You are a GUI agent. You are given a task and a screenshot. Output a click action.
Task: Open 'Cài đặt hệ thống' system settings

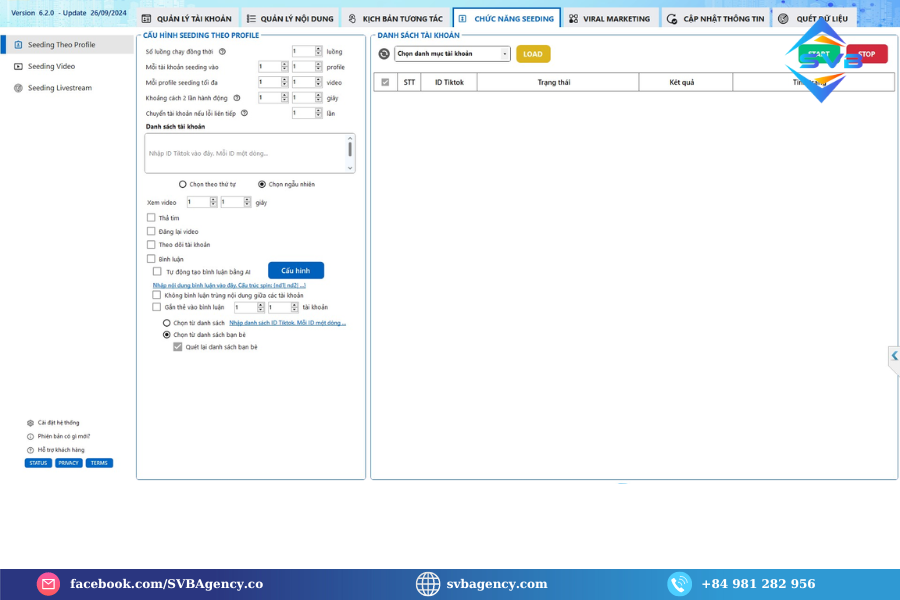pyautogui.click(x=58, y=422)
